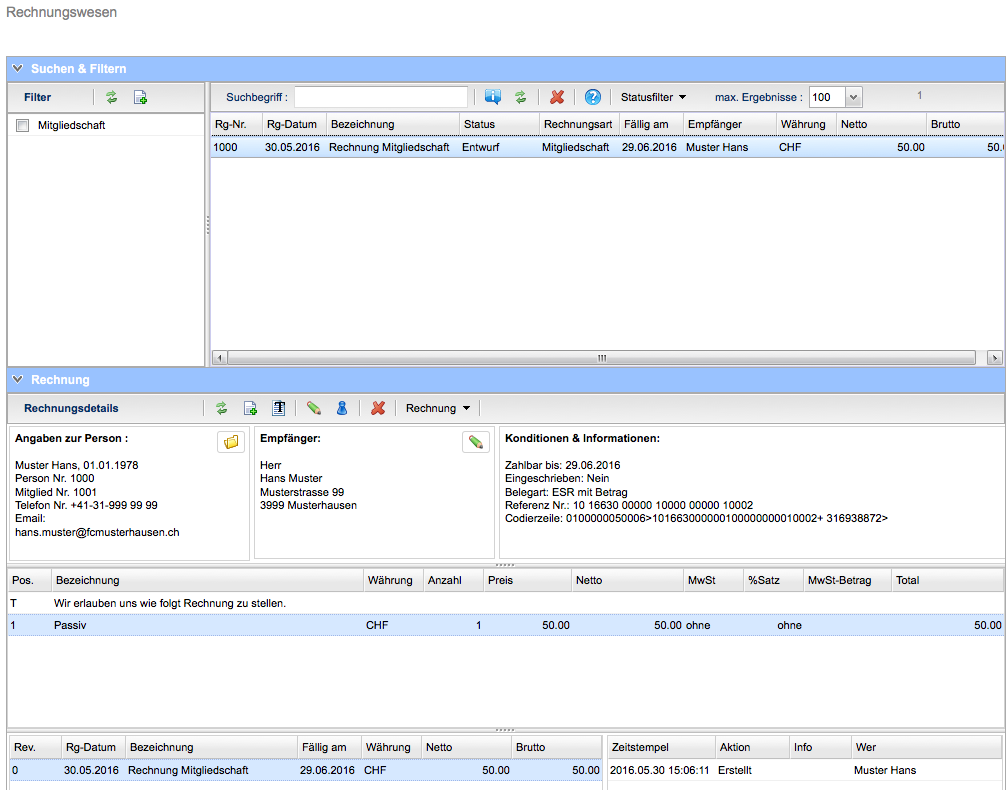Edit the invoice using the pencil icon in the Rechnungsdetails toolbar
The image size is (1008, 790).
click(314, 408)
